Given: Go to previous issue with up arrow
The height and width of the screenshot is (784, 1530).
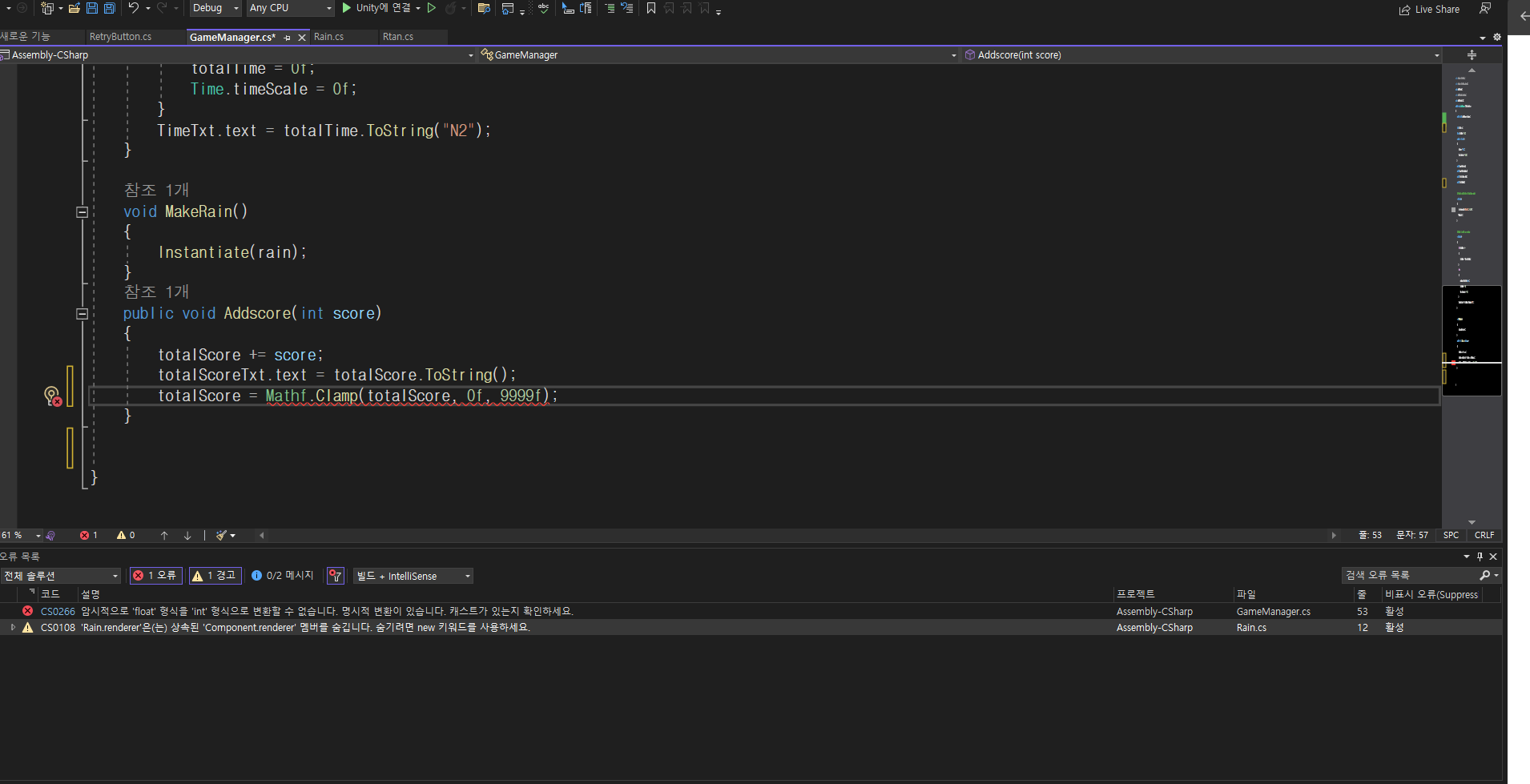Looking at the screenshot, I should [164, 536].
